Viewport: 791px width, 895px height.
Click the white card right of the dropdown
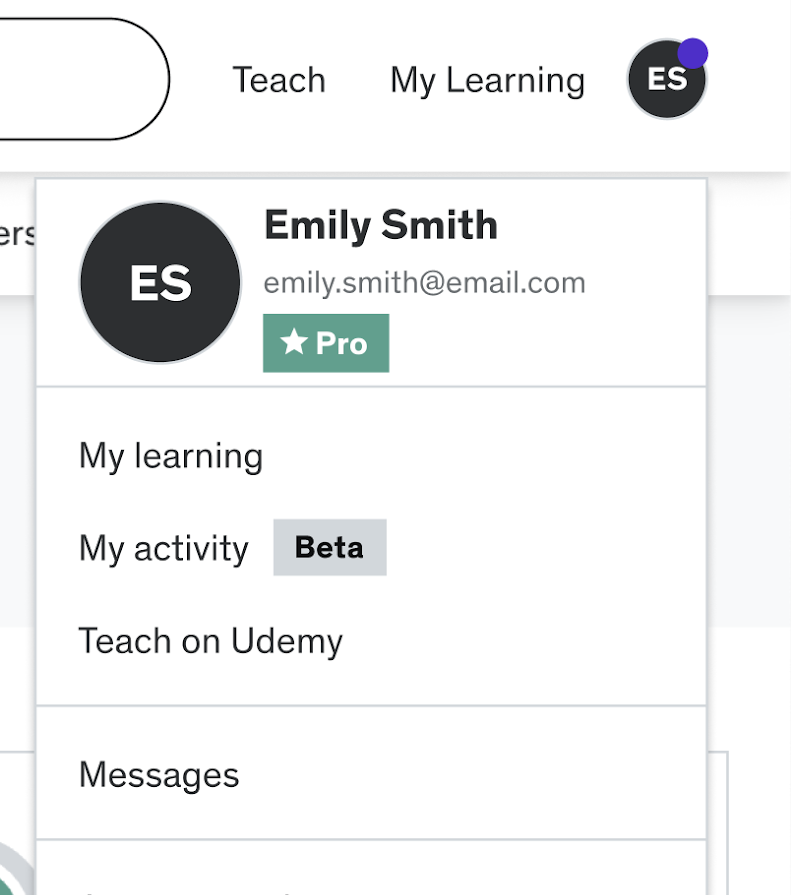coord(717,820)
